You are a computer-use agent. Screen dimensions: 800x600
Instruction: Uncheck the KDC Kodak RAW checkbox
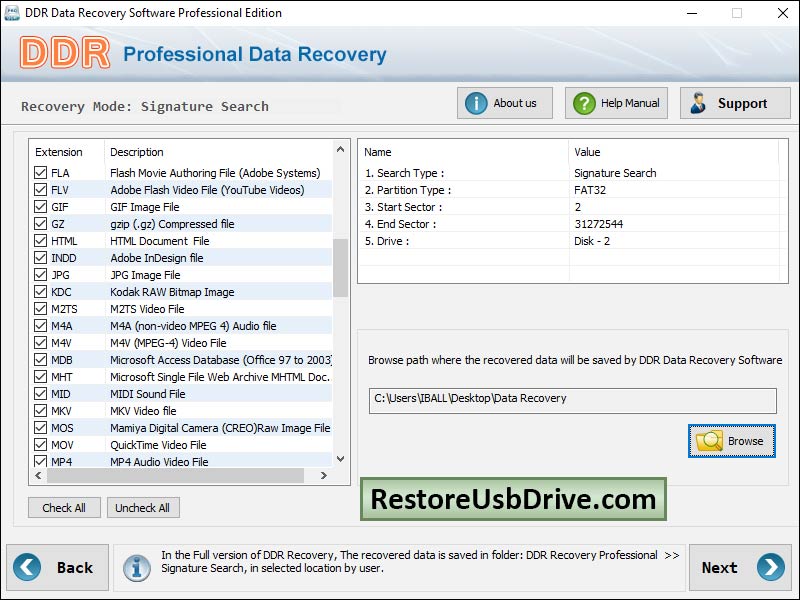tap(40, 291)
